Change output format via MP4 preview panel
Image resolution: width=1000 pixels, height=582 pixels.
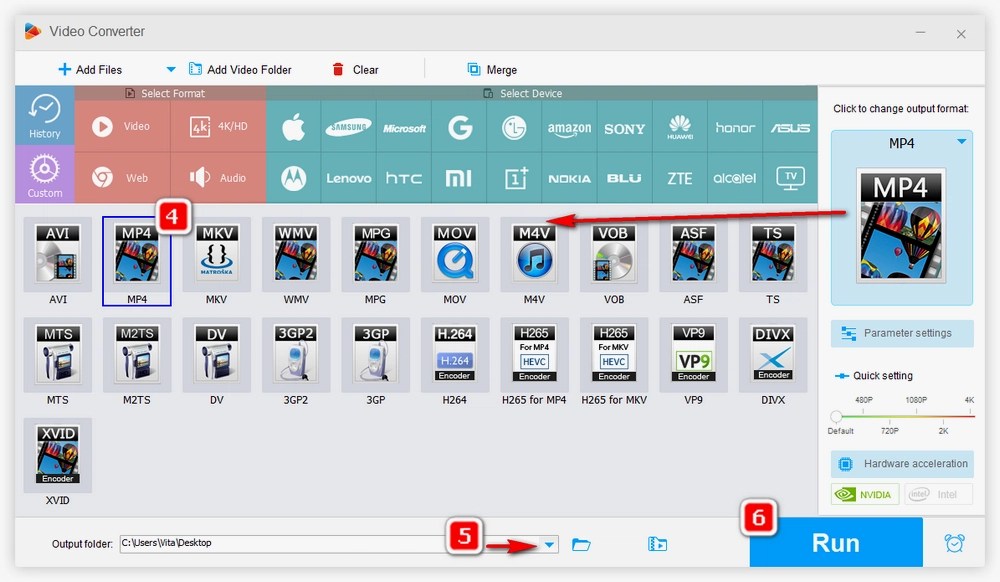(x=900, y=227)
